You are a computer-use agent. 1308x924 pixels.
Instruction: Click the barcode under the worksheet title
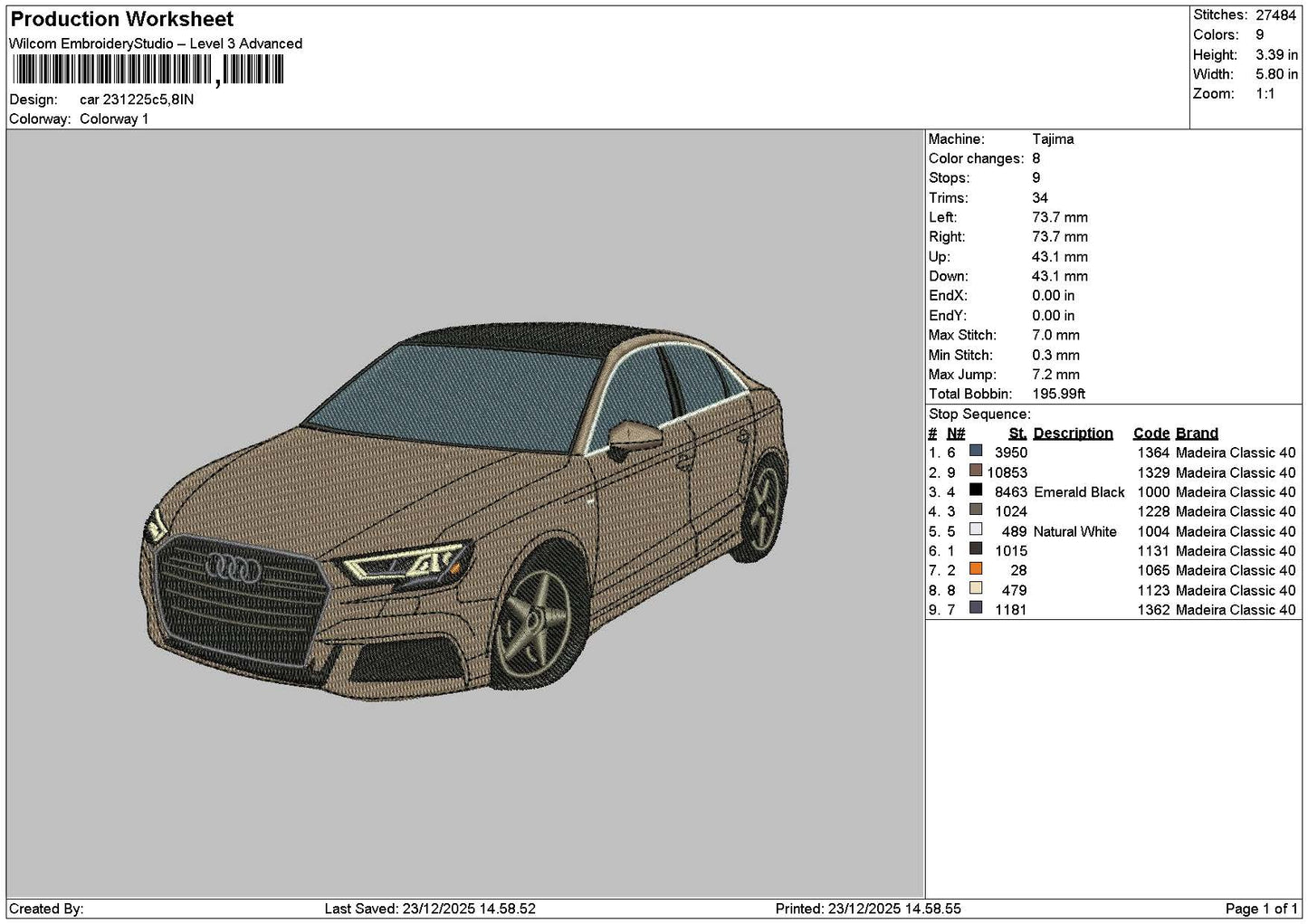148,70
